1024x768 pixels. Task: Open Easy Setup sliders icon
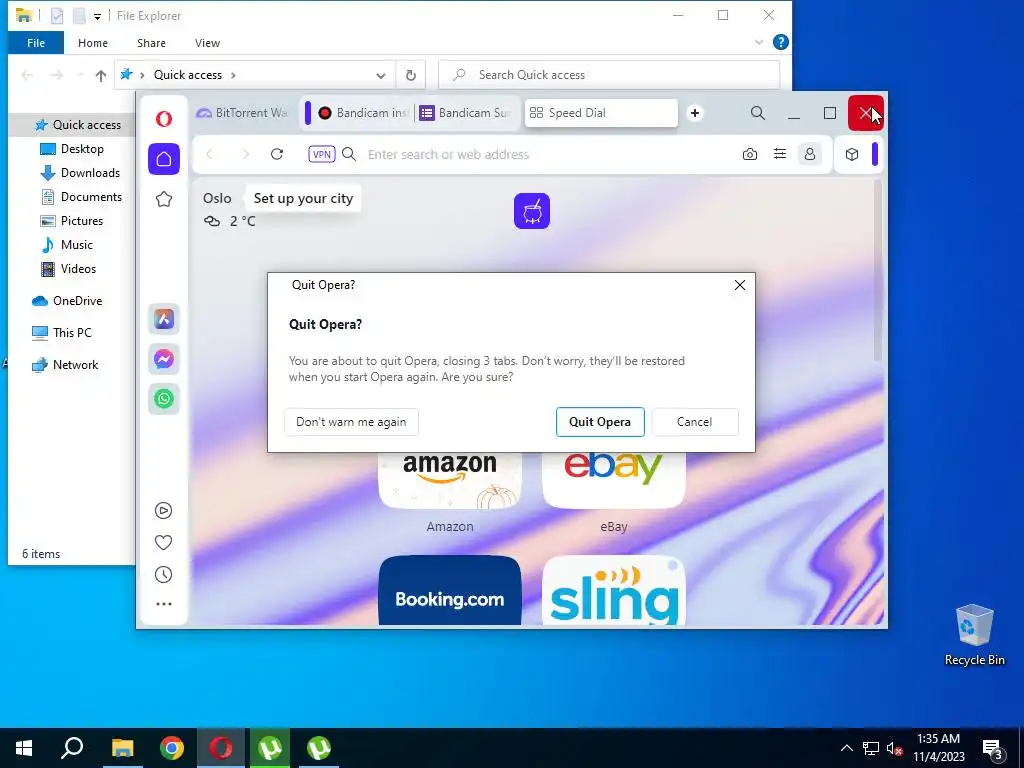coord(780,154)
